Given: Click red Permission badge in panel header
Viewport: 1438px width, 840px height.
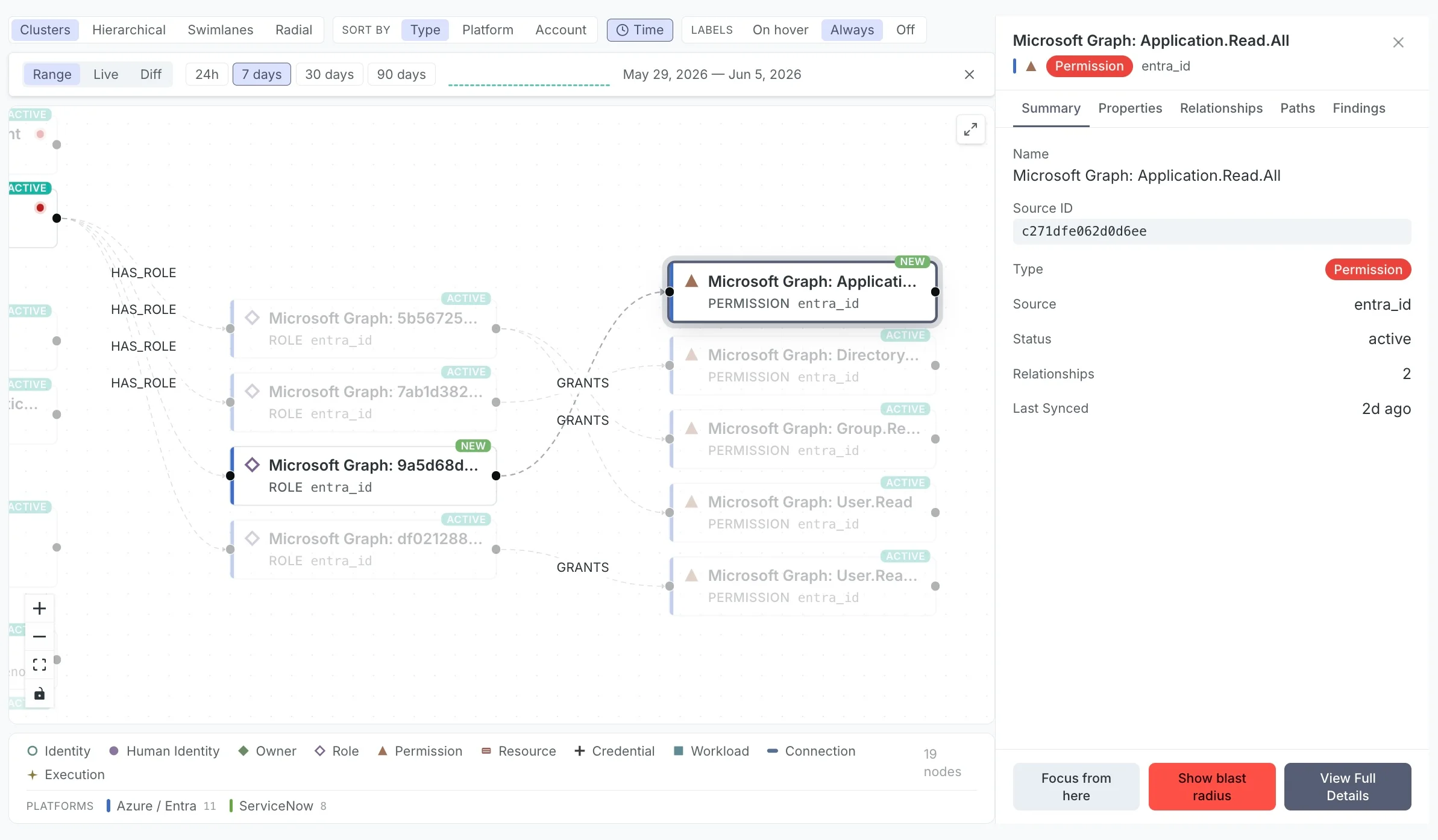Looking at the screenshot, I should [x=1089, y=66].
